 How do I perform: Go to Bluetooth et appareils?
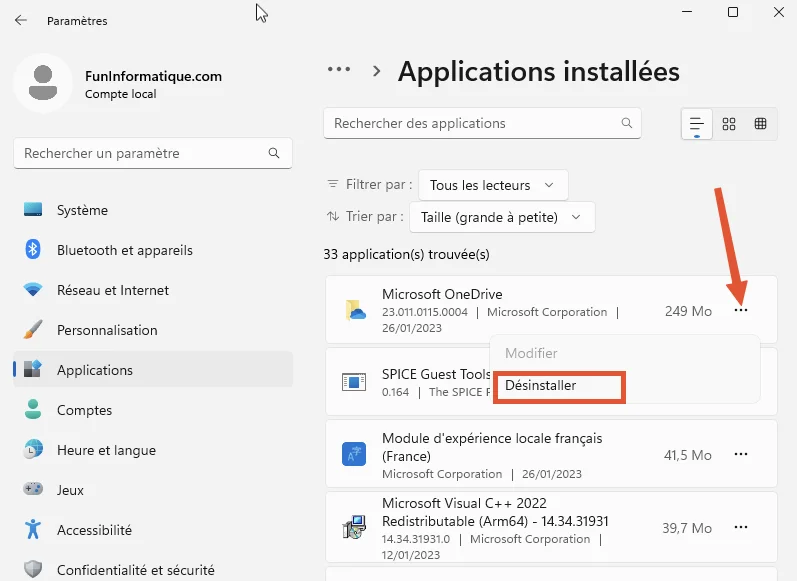(x=124, y=250)
